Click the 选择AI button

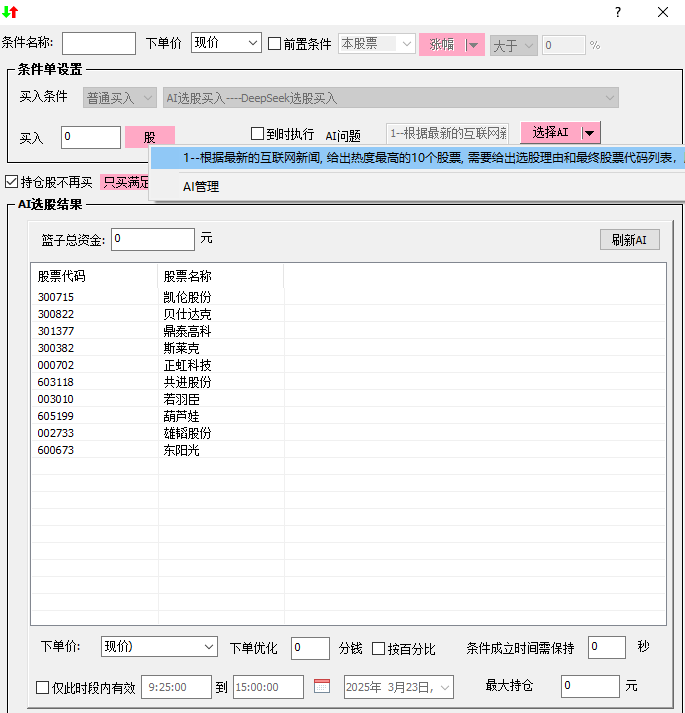pyautogui.click(x=550, y=133)
